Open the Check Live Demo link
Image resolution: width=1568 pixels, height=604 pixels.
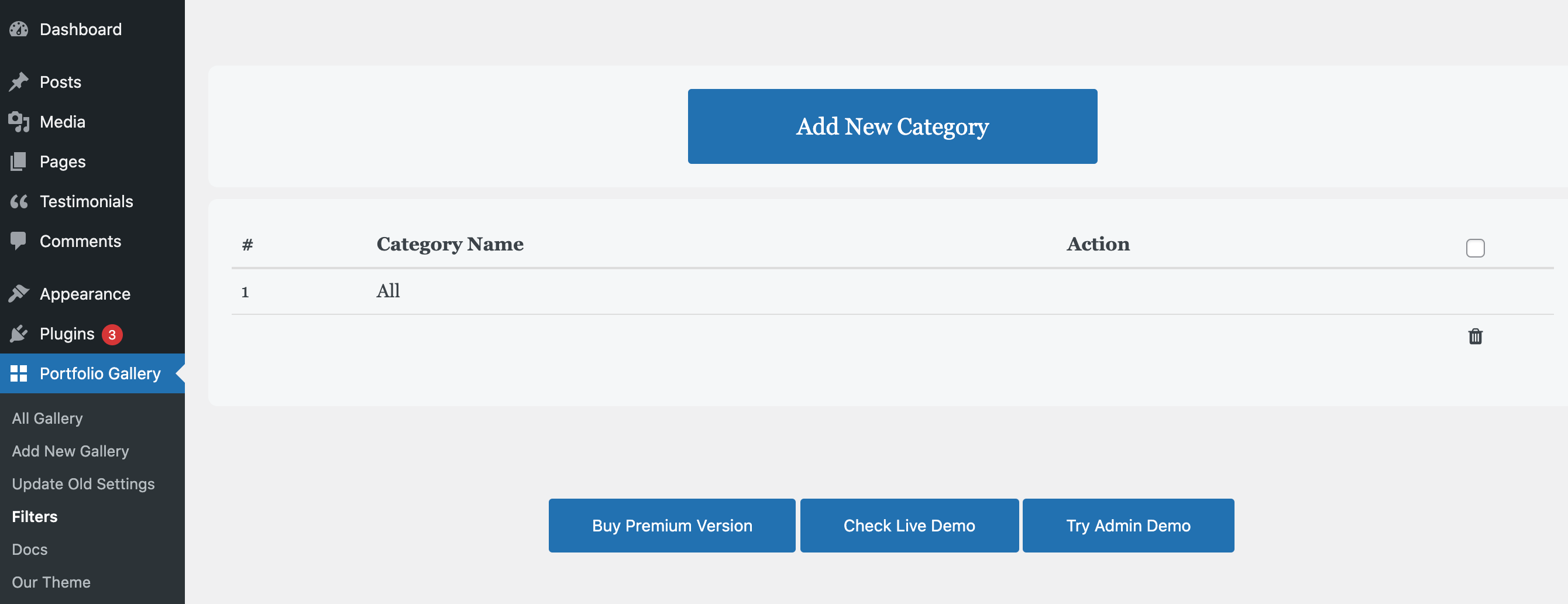tap(909, 526)
